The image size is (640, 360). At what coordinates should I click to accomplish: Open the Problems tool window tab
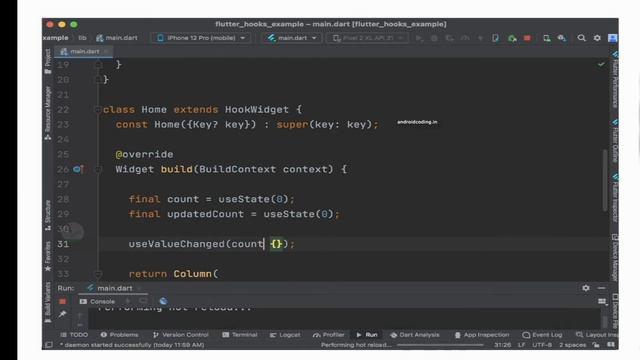[119, 335]
